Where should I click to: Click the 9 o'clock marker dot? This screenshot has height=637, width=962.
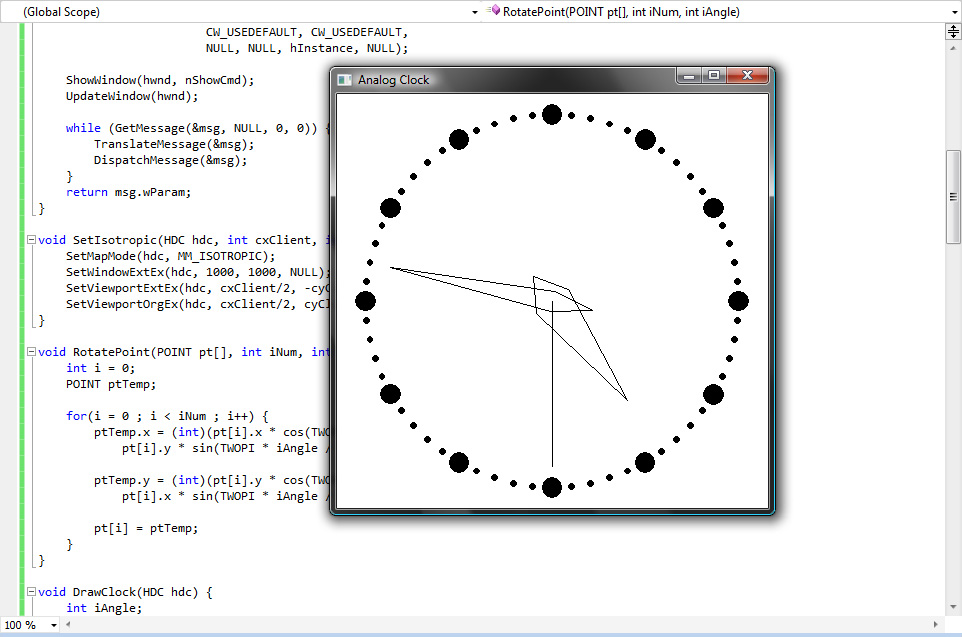coord(365,301)
